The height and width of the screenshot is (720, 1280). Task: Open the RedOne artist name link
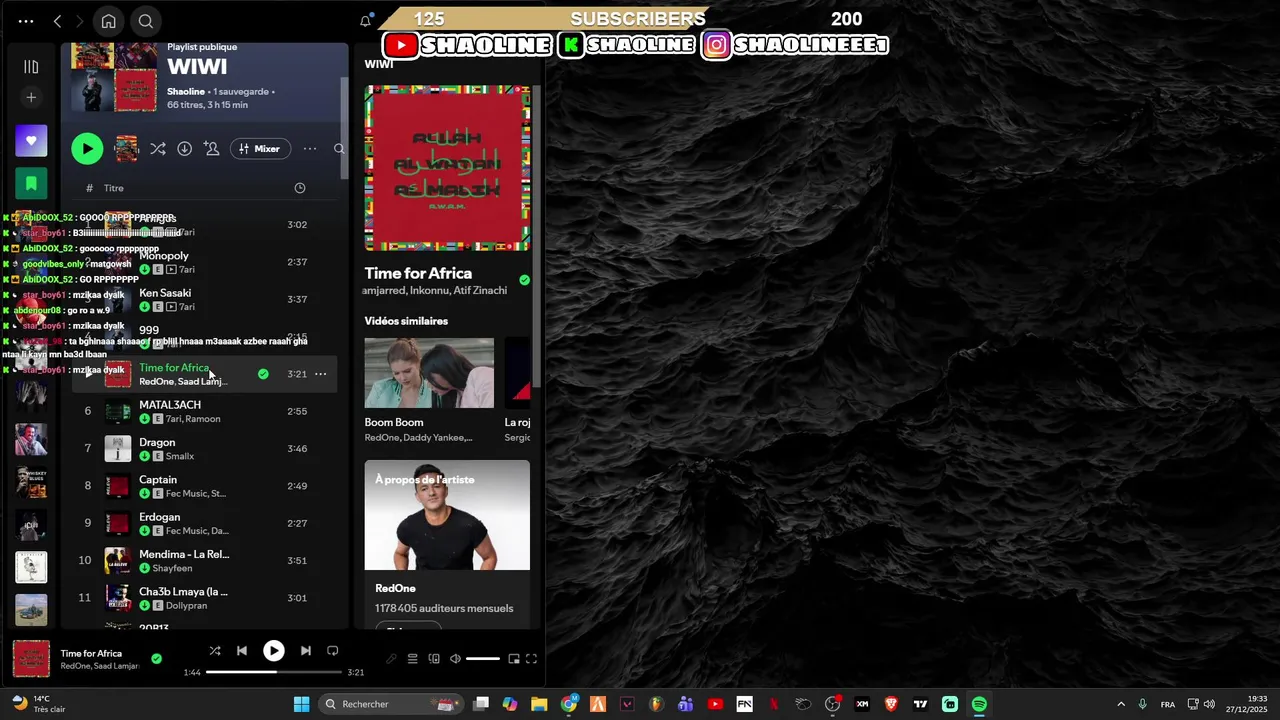point(395,588)
